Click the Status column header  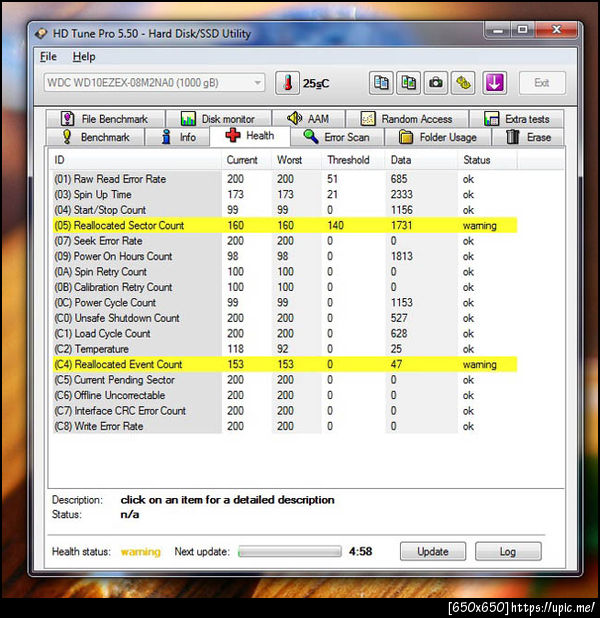487,160
